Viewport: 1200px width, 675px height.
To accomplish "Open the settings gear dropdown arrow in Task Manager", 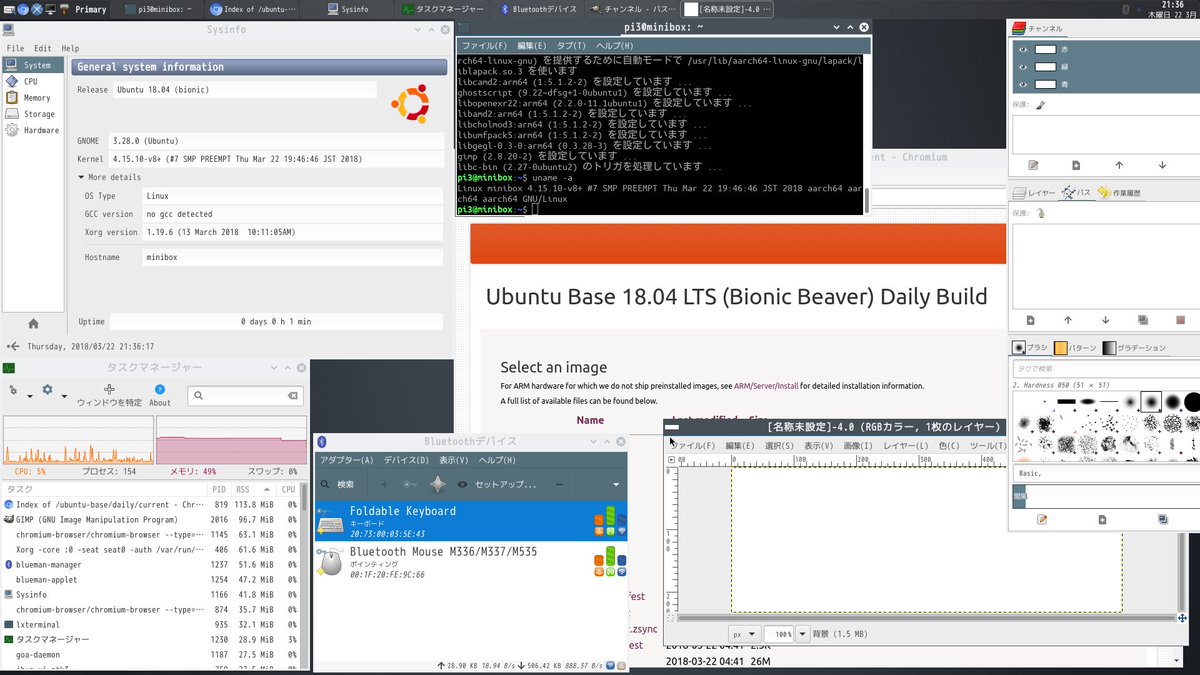I will pyautogui.click(x=63, y=397).
